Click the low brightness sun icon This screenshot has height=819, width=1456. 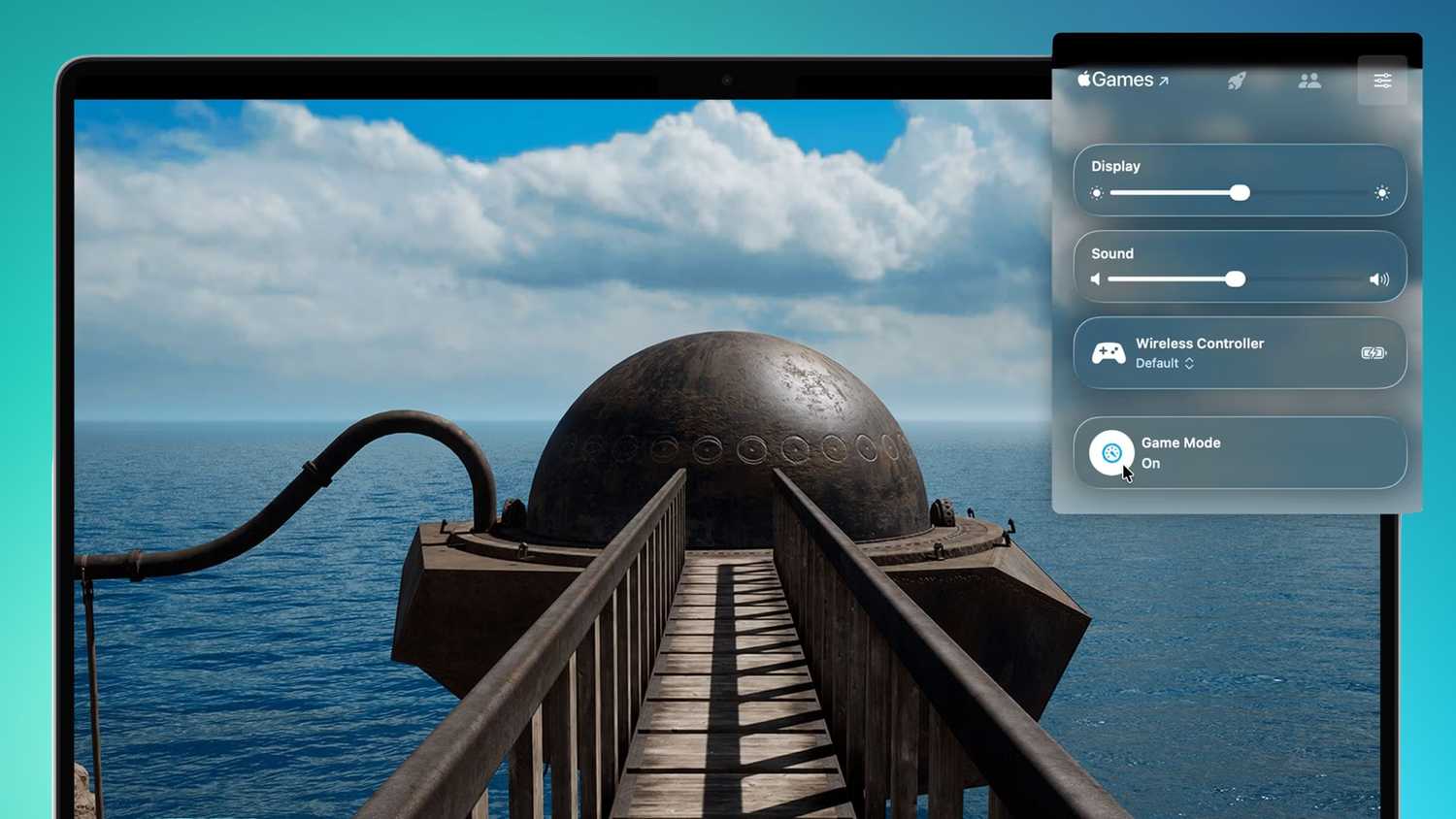(1097, 193)
